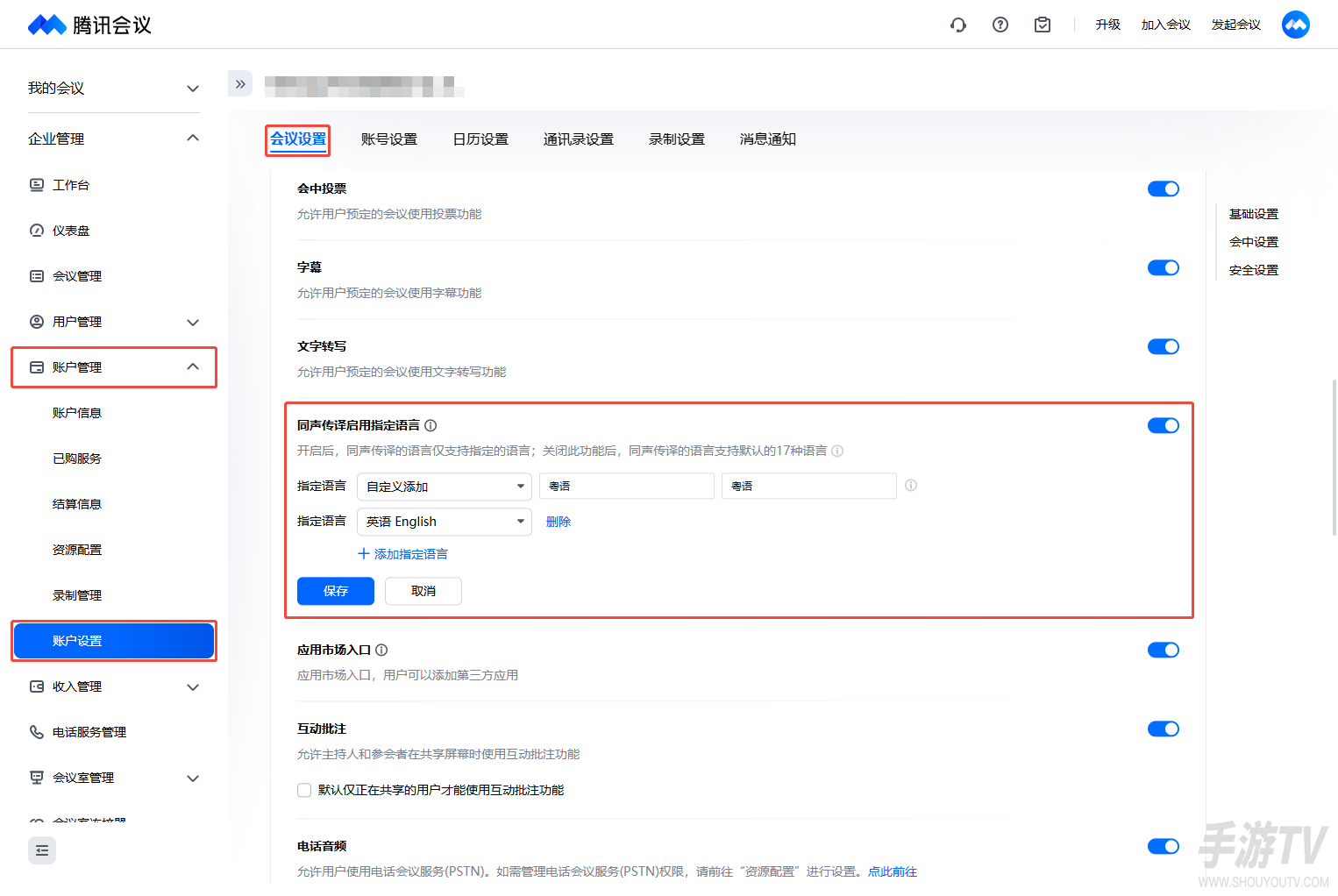Check 默认仅正在共享的用户才能使用互动批注功能
This screenshot has width=1338, height=896.
pos(304,790)
